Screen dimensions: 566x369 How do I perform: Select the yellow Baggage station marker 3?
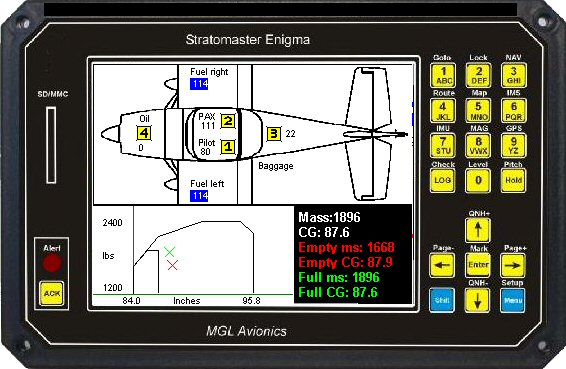274,134
